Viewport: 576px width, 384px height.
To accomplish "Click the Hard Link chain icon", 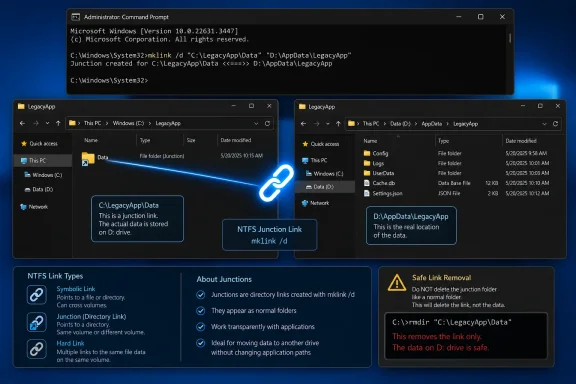I will [37, 349].
